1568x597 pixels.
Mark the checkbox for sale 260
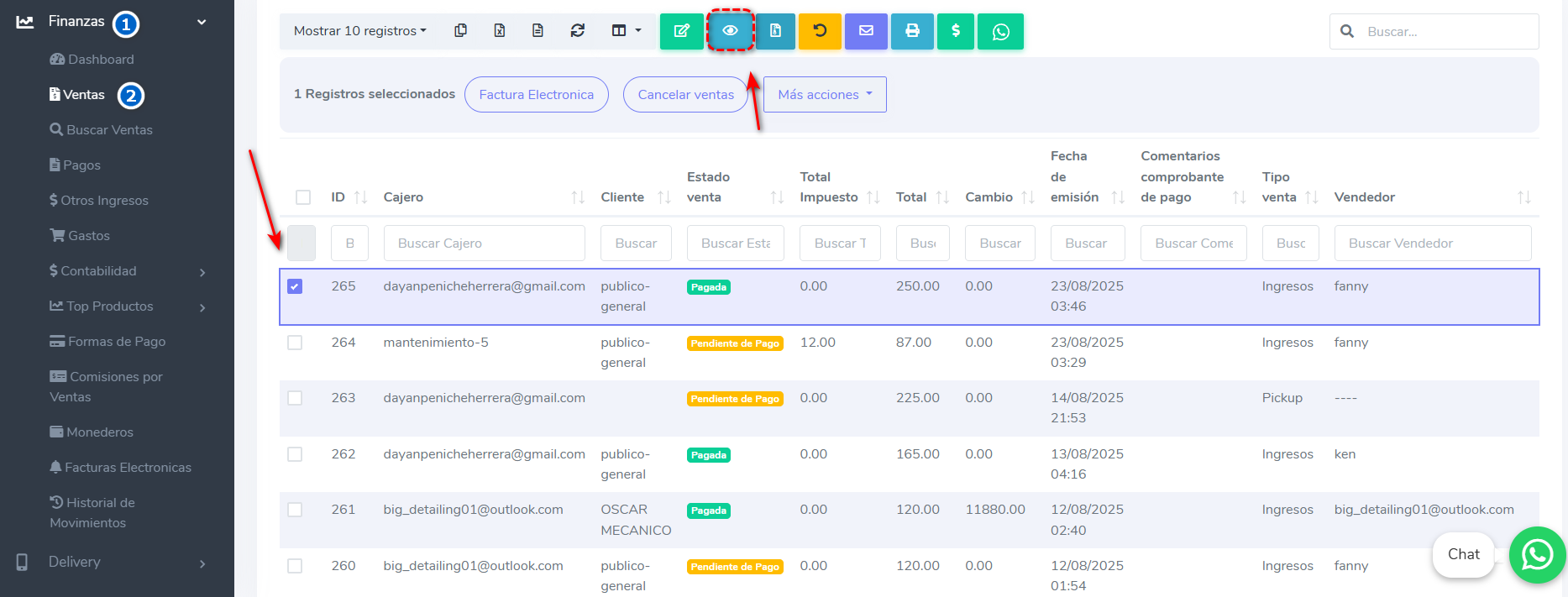295,566
